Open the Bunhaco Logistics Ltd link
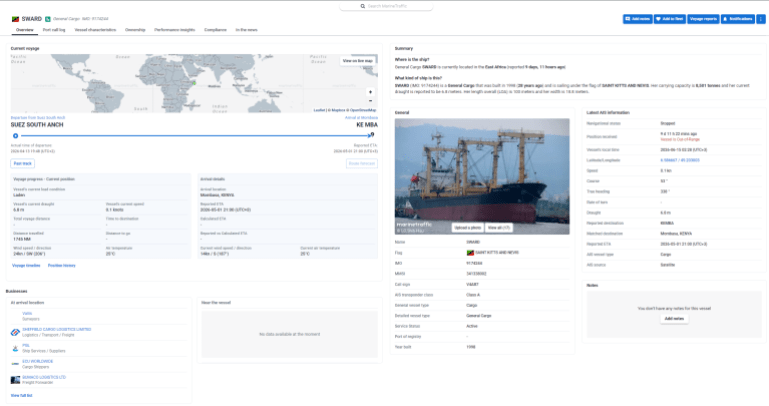 coord(44,378)
